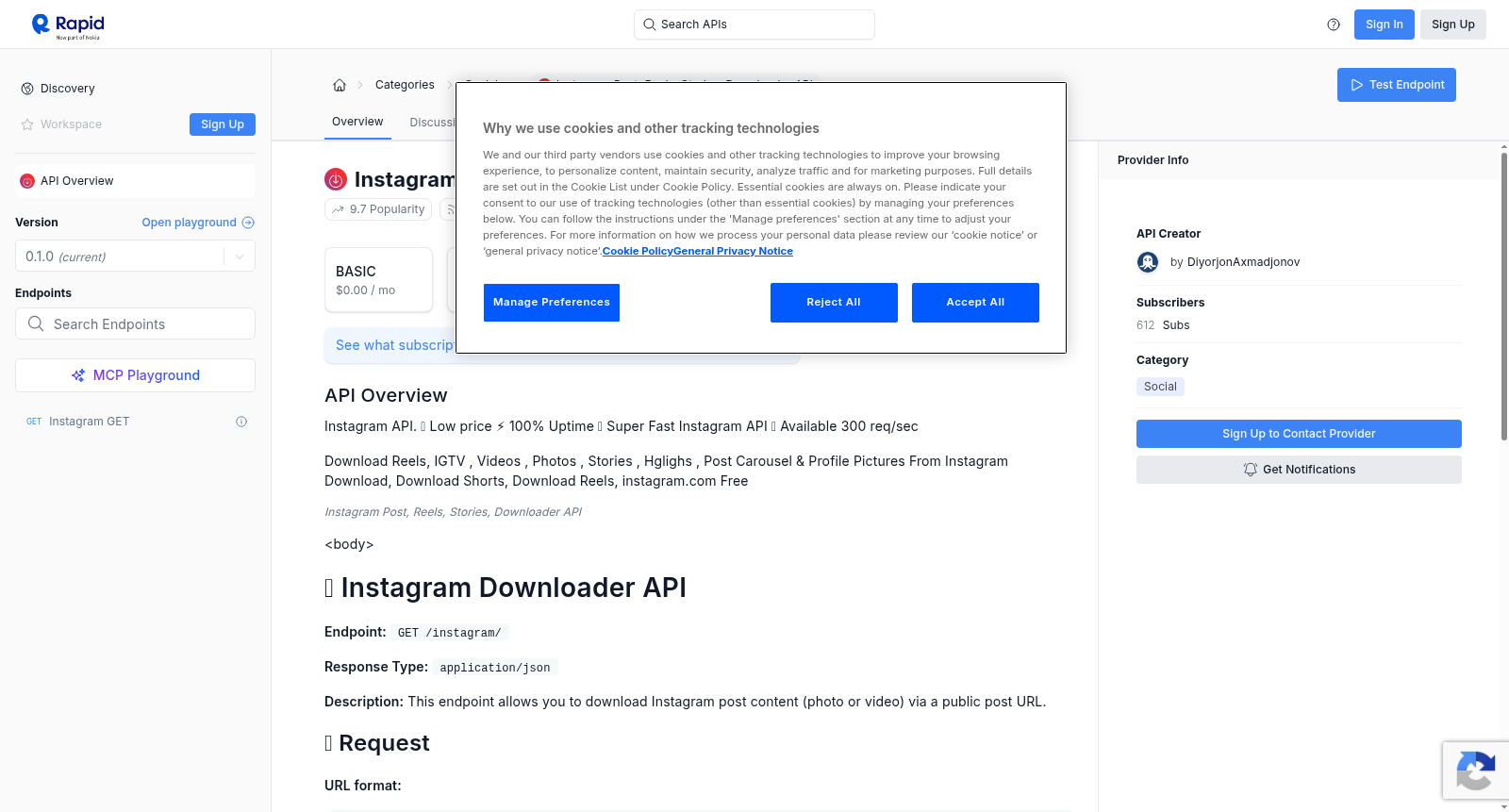Open the Cookie Policy link
Screen dimensions: 1509x812
pos(638,251)
